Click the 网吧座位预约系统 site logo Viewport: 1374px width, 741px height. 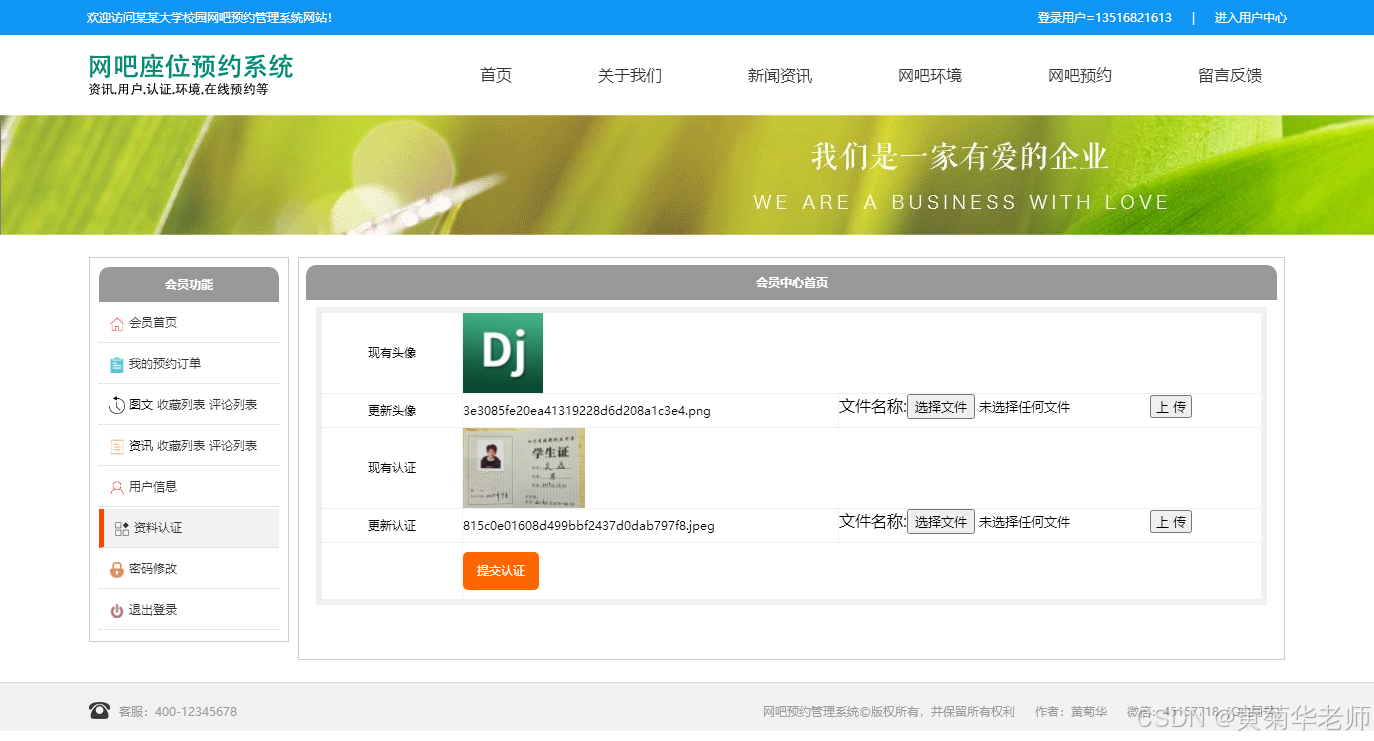click(190, 66)
